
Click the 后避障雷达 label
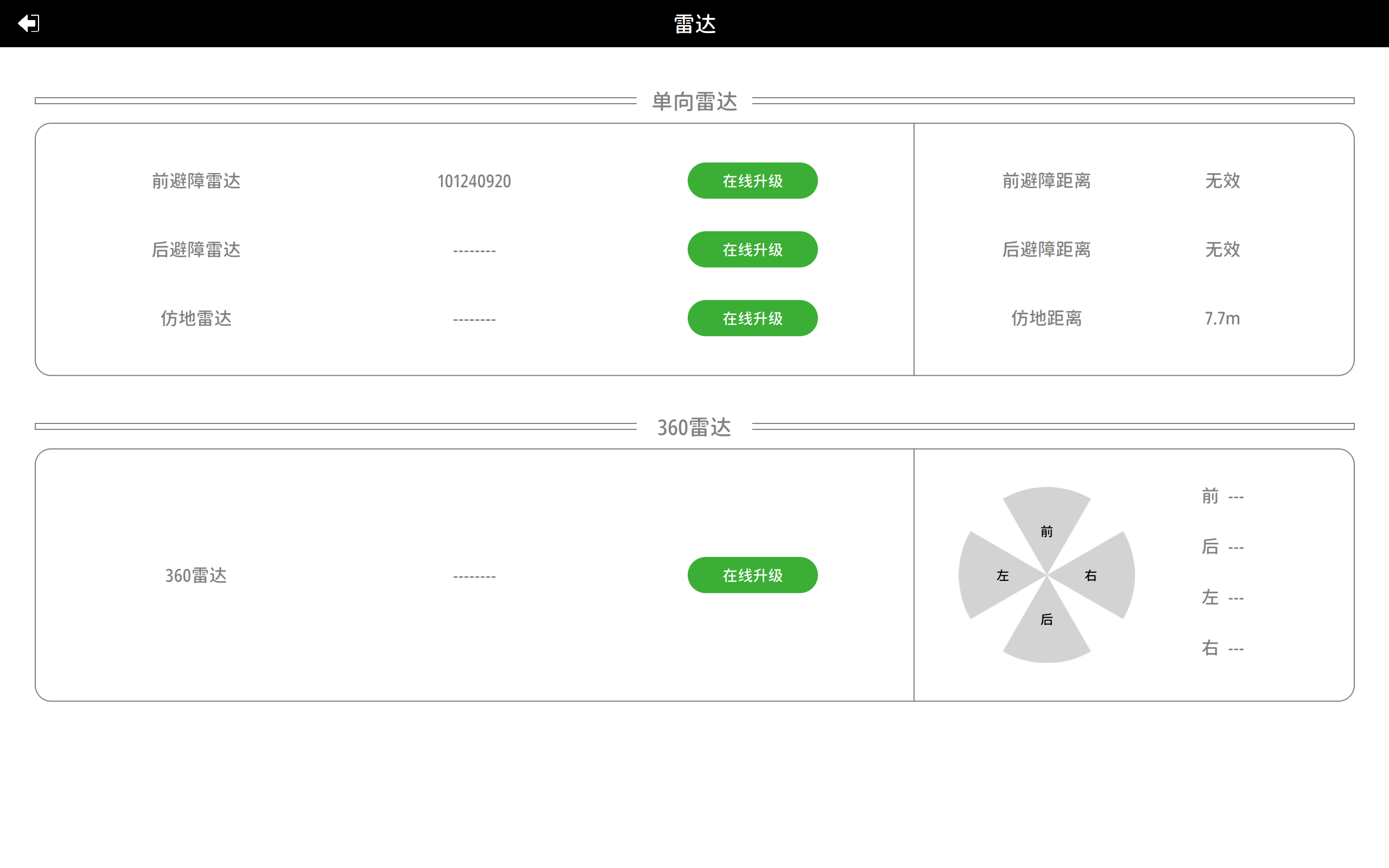coord(196,250)
